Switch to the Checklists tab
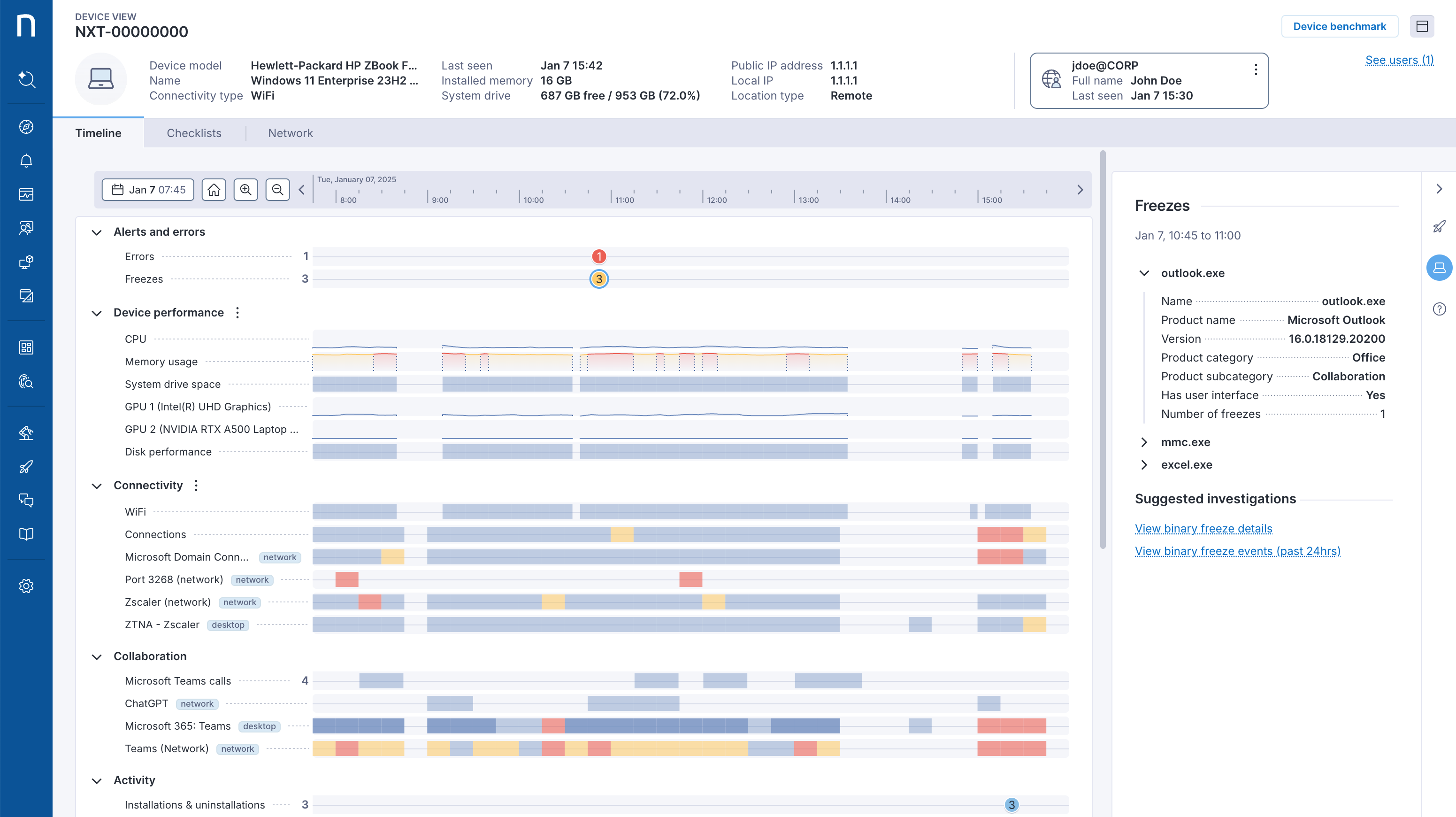1456x817 pixels. tap(194, 133)
